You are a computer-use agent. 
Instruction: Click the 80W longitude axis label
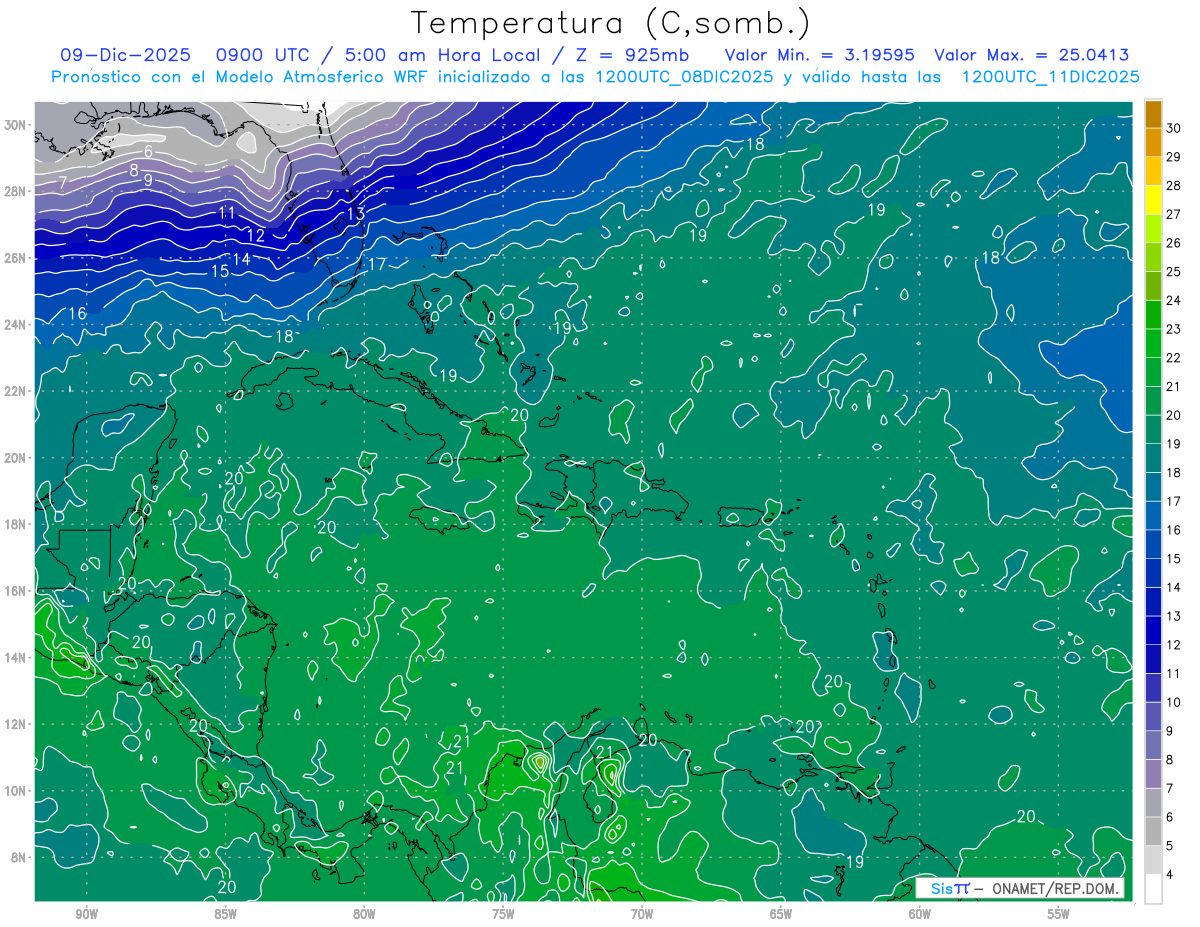pos(364,914)
